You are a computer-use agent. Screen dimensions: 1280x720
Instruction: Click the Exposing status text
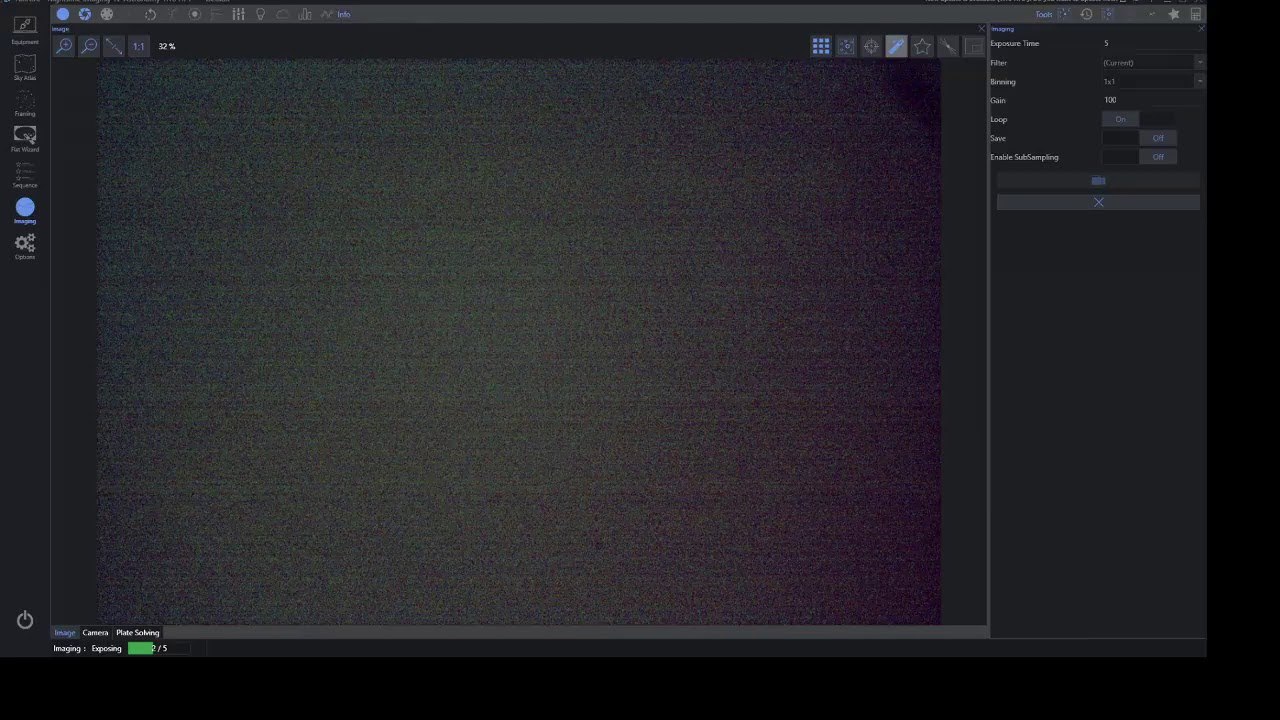pyautogui.click(x=106, y=649)
